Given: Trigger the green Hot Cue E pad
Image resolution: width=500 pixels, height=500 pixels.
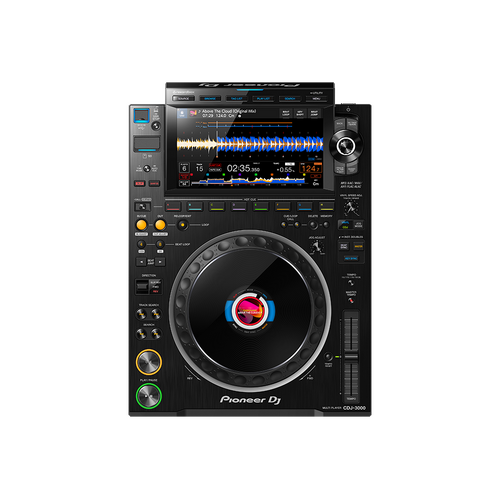Looking at the screenshot, I should coord(261,206).
